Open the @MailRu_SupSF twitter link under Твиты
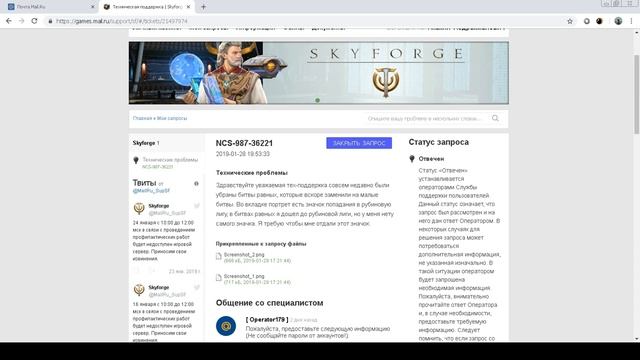640x360 pixels. tap(151, 191)
